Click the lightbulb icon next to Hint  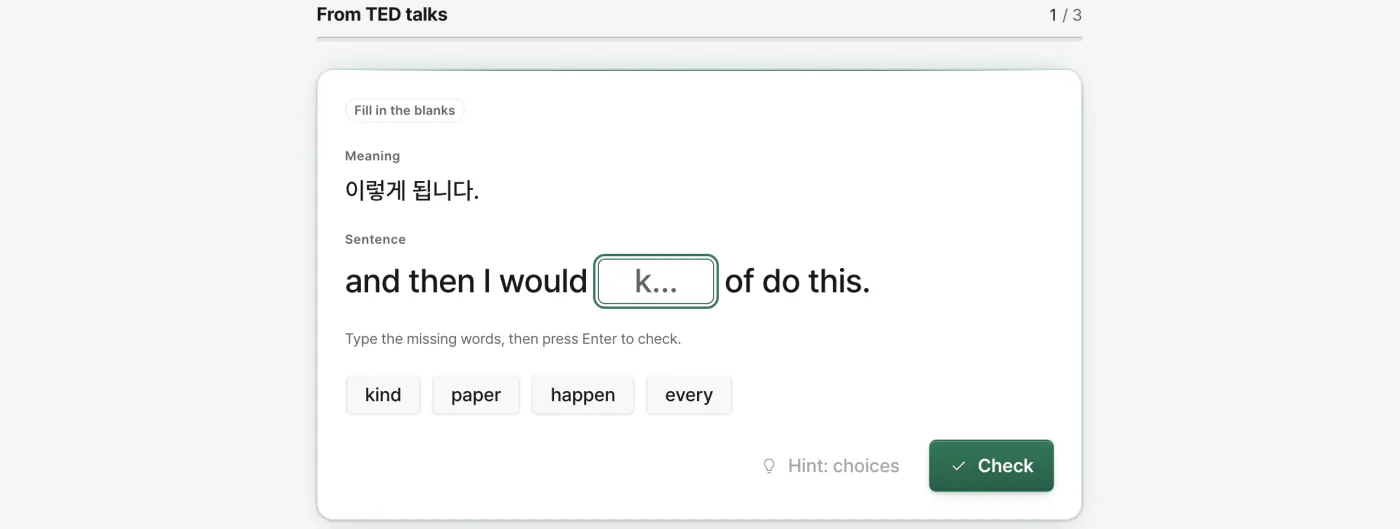[x=769, y=466]
